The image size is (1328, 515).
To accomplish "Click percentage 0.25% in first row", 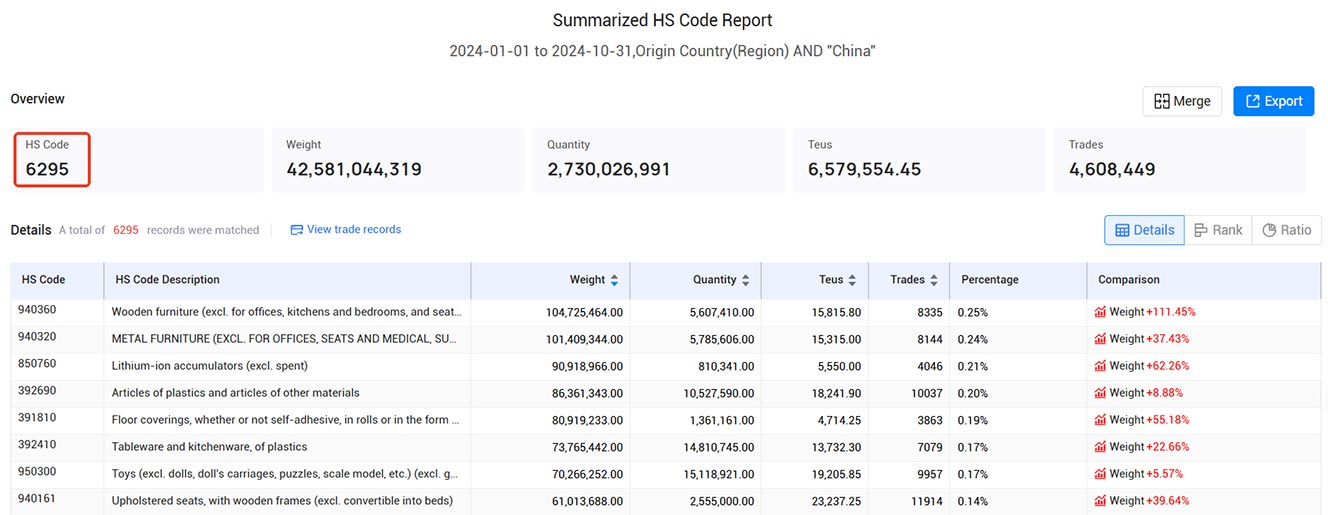I will pos(973,312).
